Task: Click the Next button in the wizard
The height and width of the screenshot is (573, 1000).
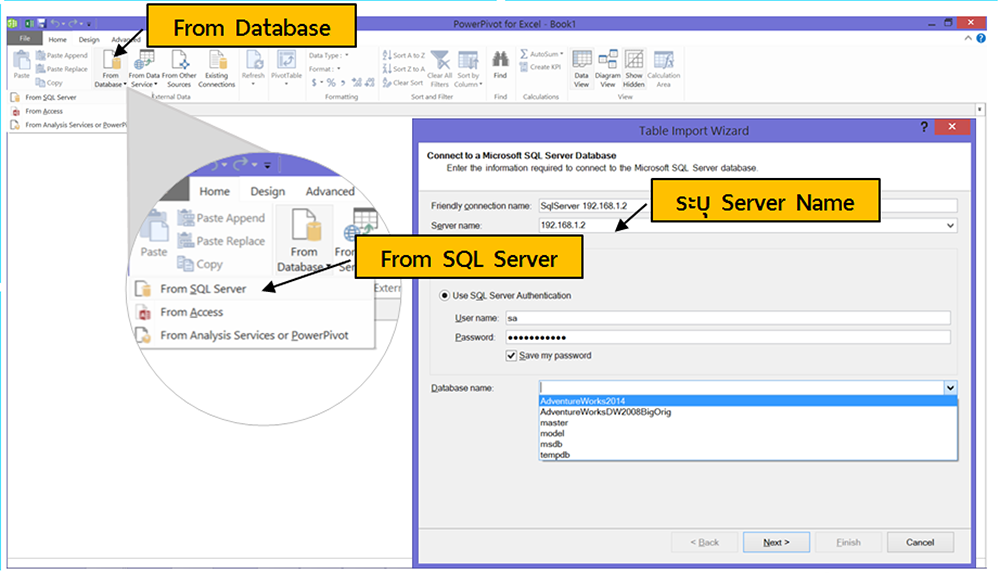Action: click(776, 542)
